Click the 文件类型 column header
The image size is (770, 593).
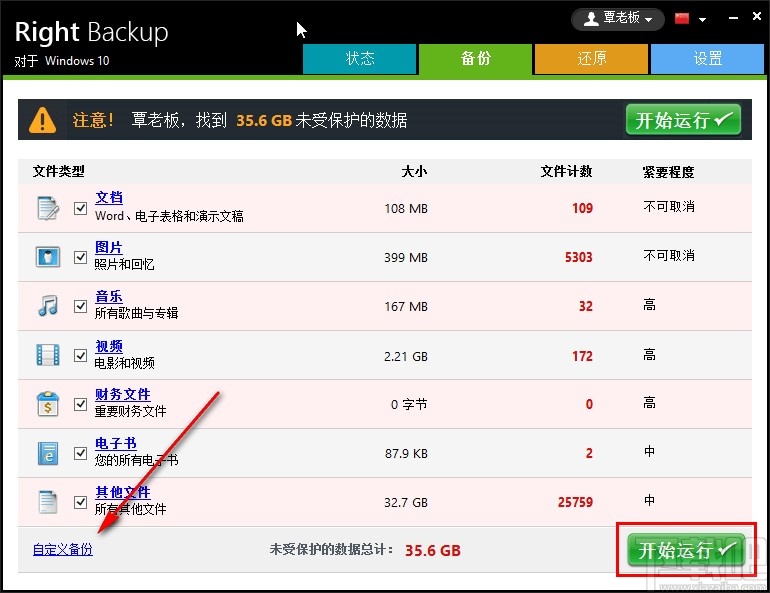click(58, 171)
